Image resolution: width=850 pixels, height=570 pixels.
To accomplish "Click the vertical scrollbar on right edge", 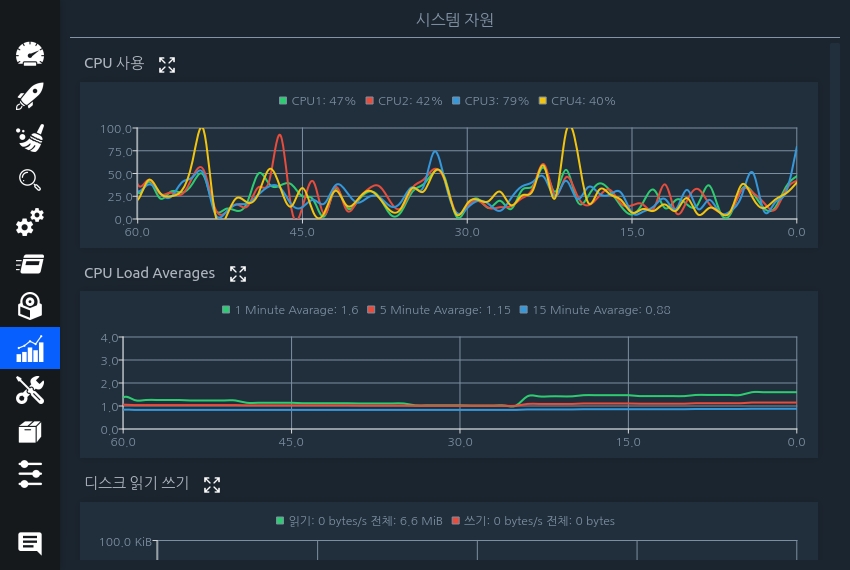I will tap(835, 125).
